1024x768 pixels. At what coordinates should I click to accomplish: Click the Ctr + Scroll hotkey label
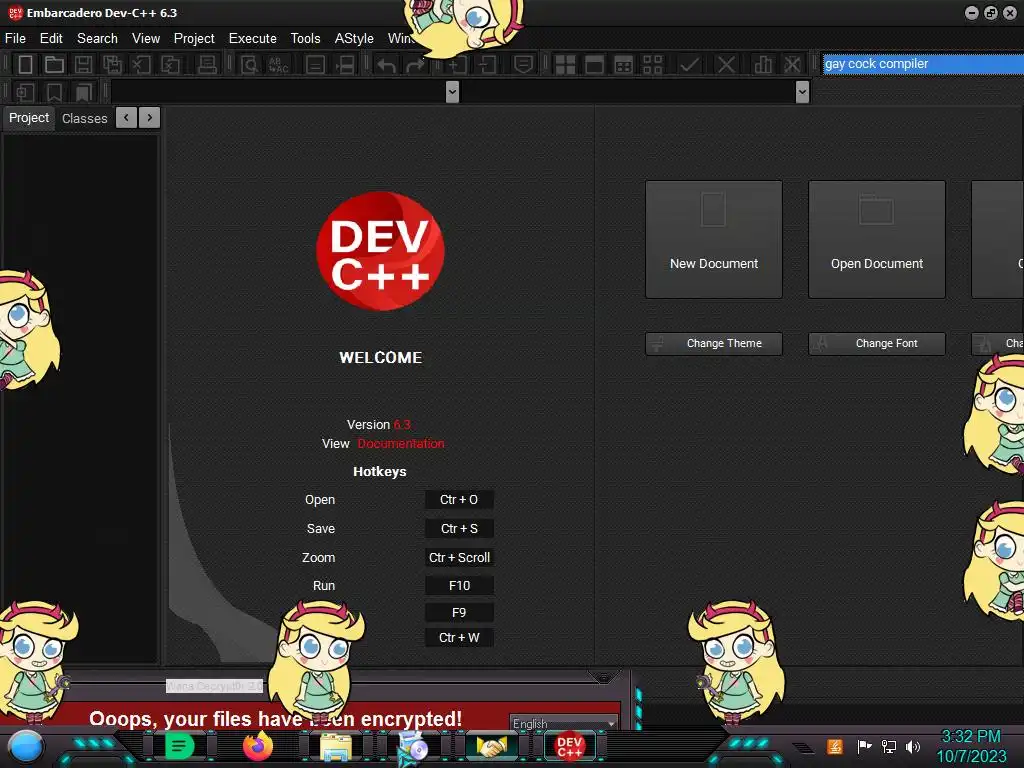(x=459, y=557)
